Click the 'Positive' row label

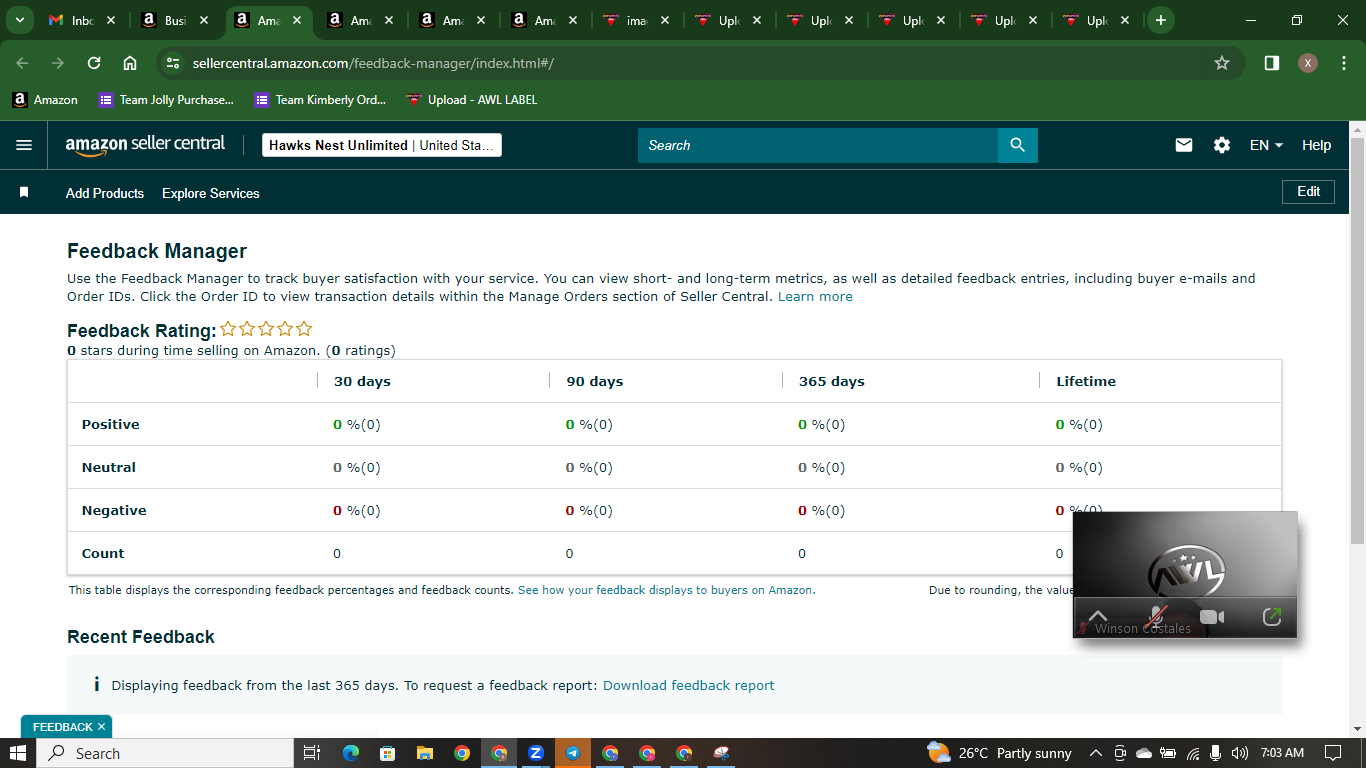point(111,424)
